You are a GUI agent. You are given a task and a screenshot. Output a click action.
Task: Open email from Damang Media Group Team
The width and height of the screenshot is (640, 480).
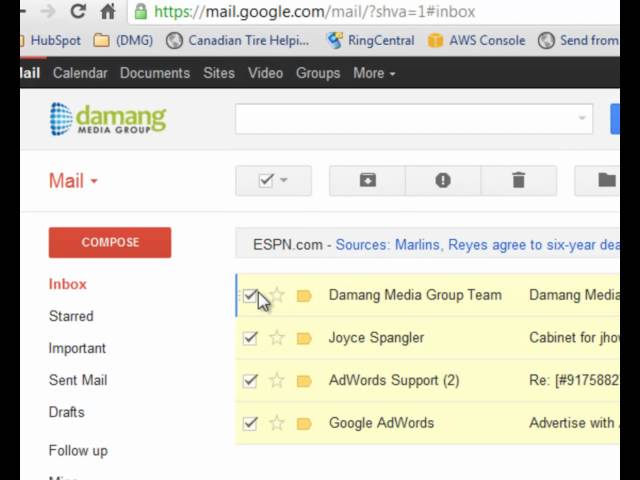pyautogui.click(x=416, y=295)
